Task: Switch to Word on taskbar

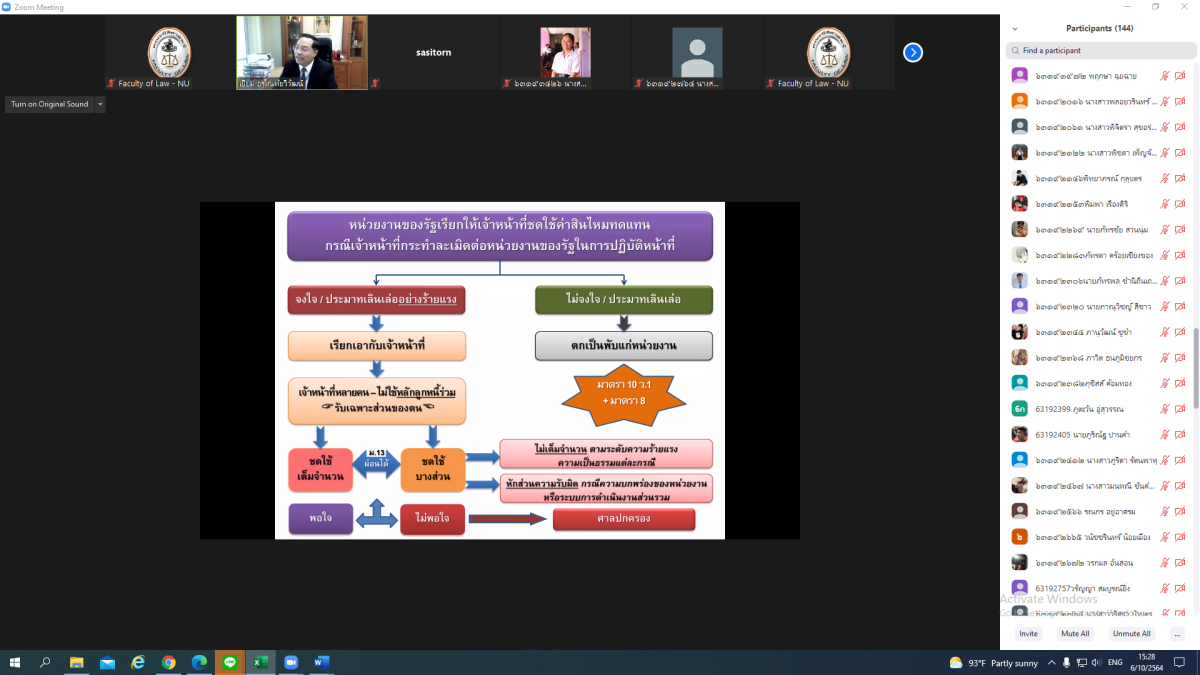Action: [x=322, y=662]
